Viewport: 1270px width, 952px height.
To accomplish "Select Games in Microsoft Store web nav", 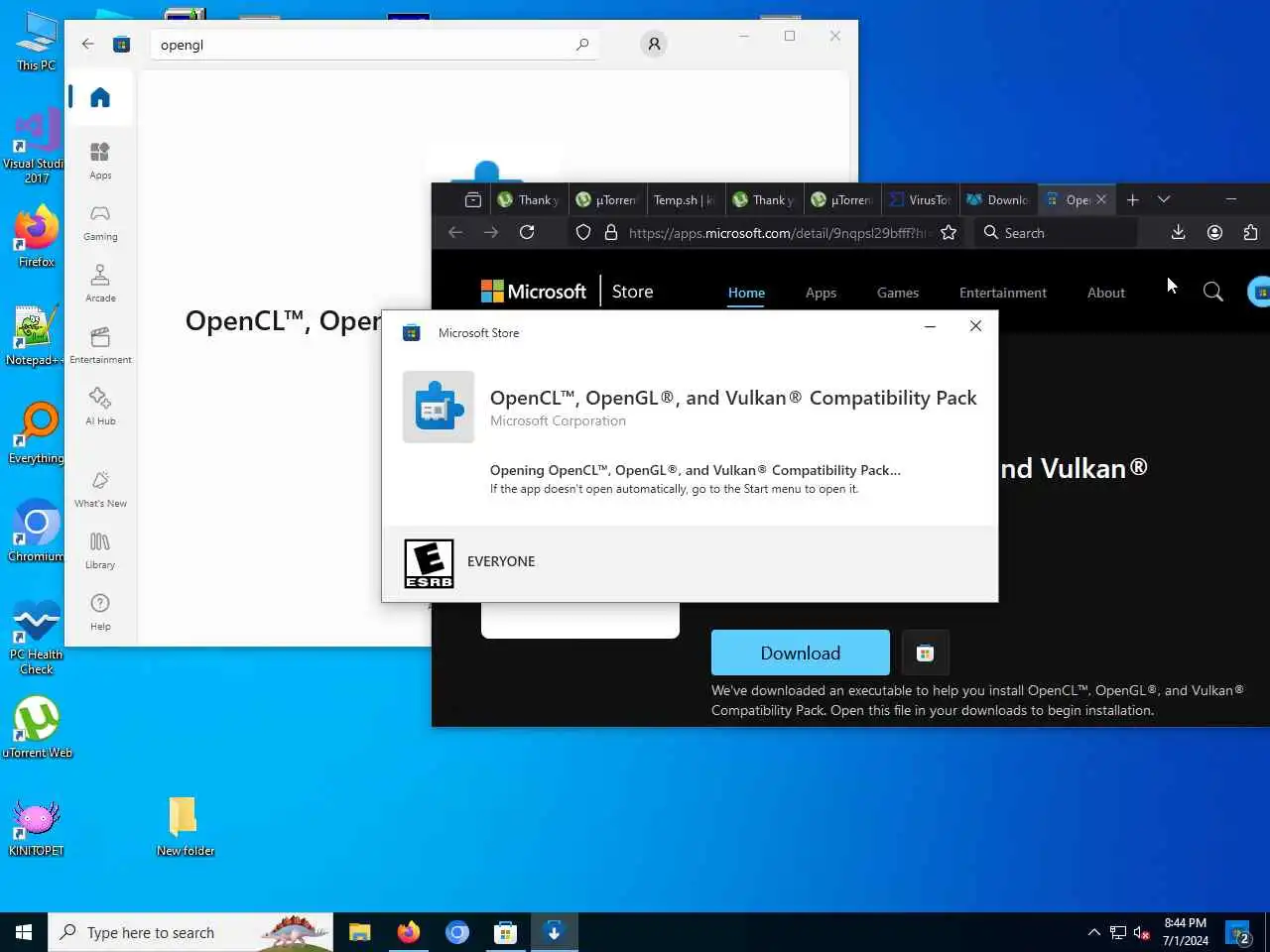I will coord(898,293).
